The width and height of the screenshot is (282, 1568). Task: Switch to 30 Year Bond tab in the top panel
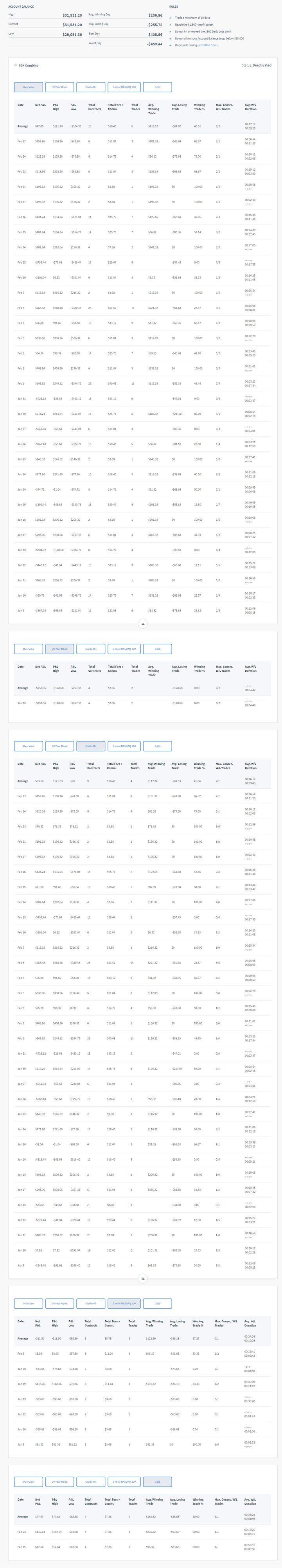click(x=60, y=87)
